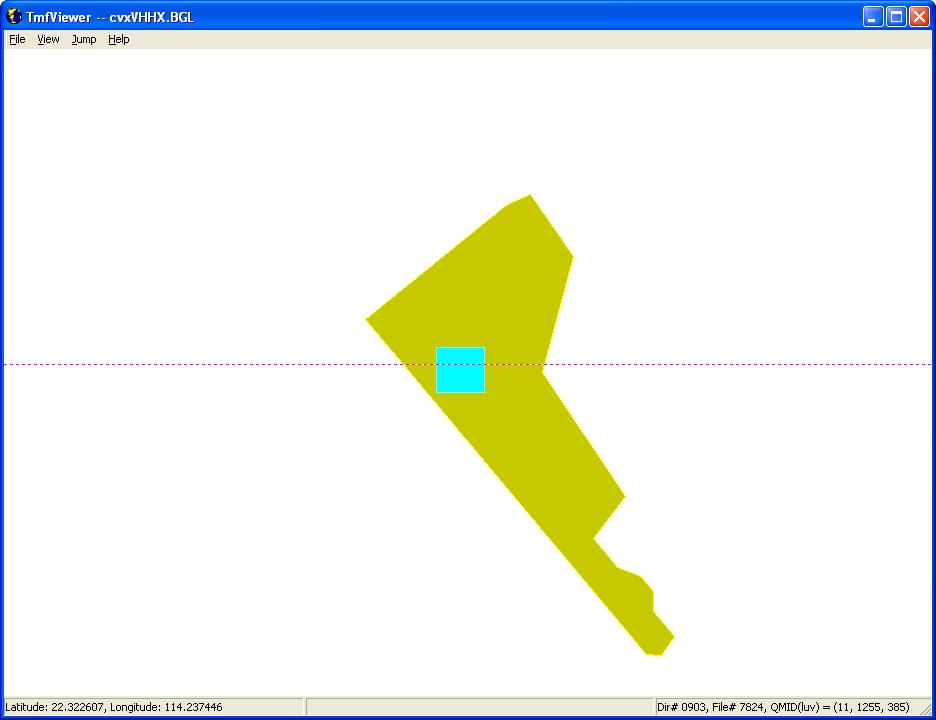936x720 pixels.
Task: Select the cyan square in the map
Action: [x=460, y=370]
